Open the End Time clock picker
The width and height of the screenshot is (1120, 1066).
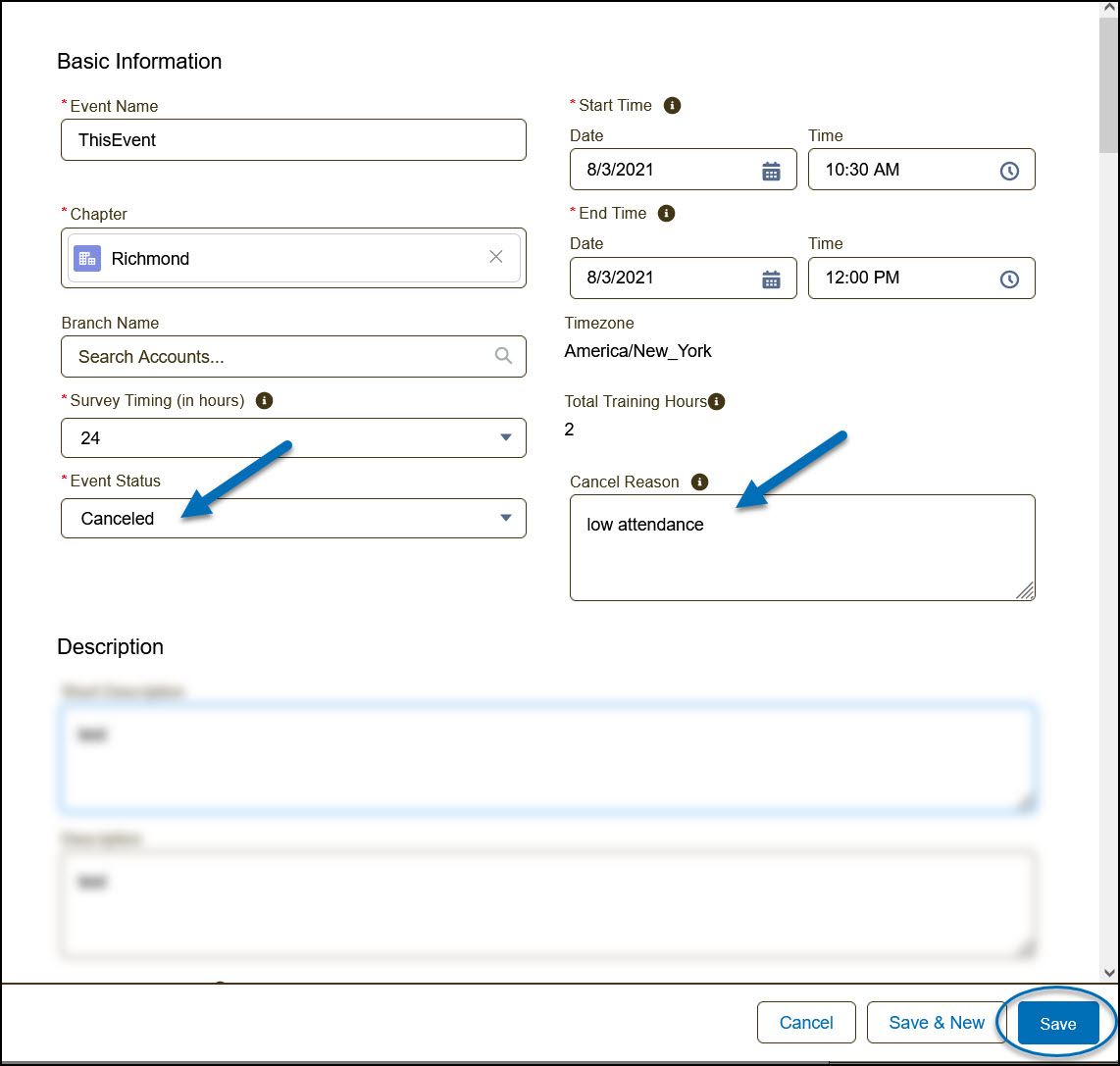(1008, 279)
